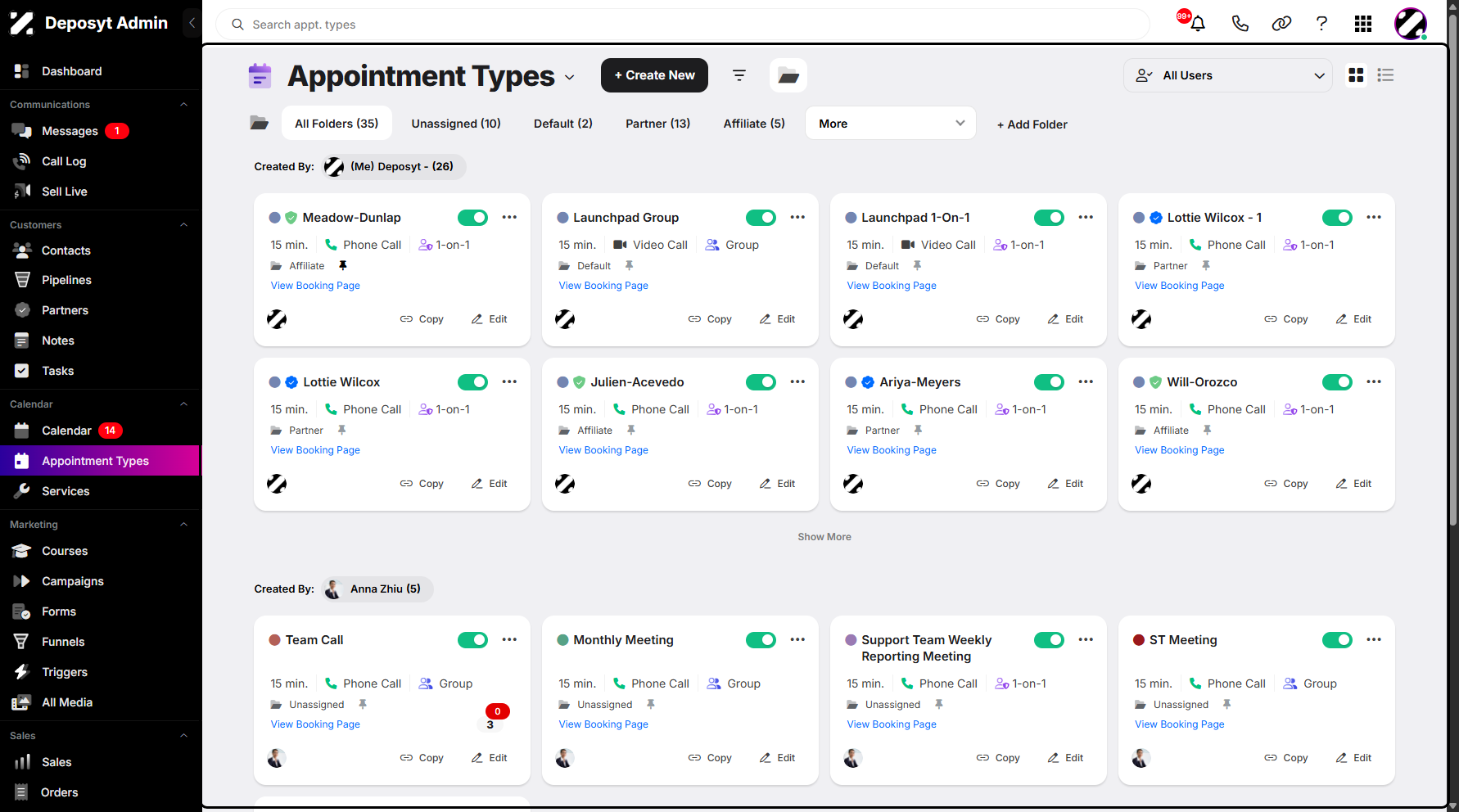
Task: Click the Anna Zhiu (5) creator chip
Action: click(x=377, y=589)
